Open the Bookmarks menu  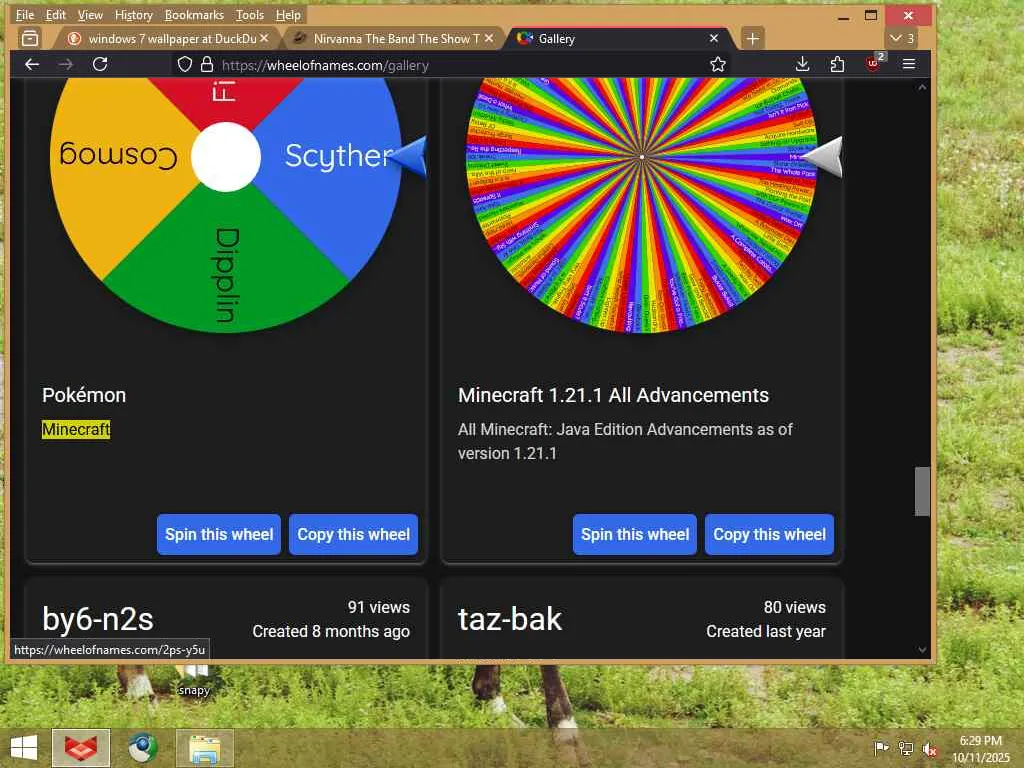194,14
